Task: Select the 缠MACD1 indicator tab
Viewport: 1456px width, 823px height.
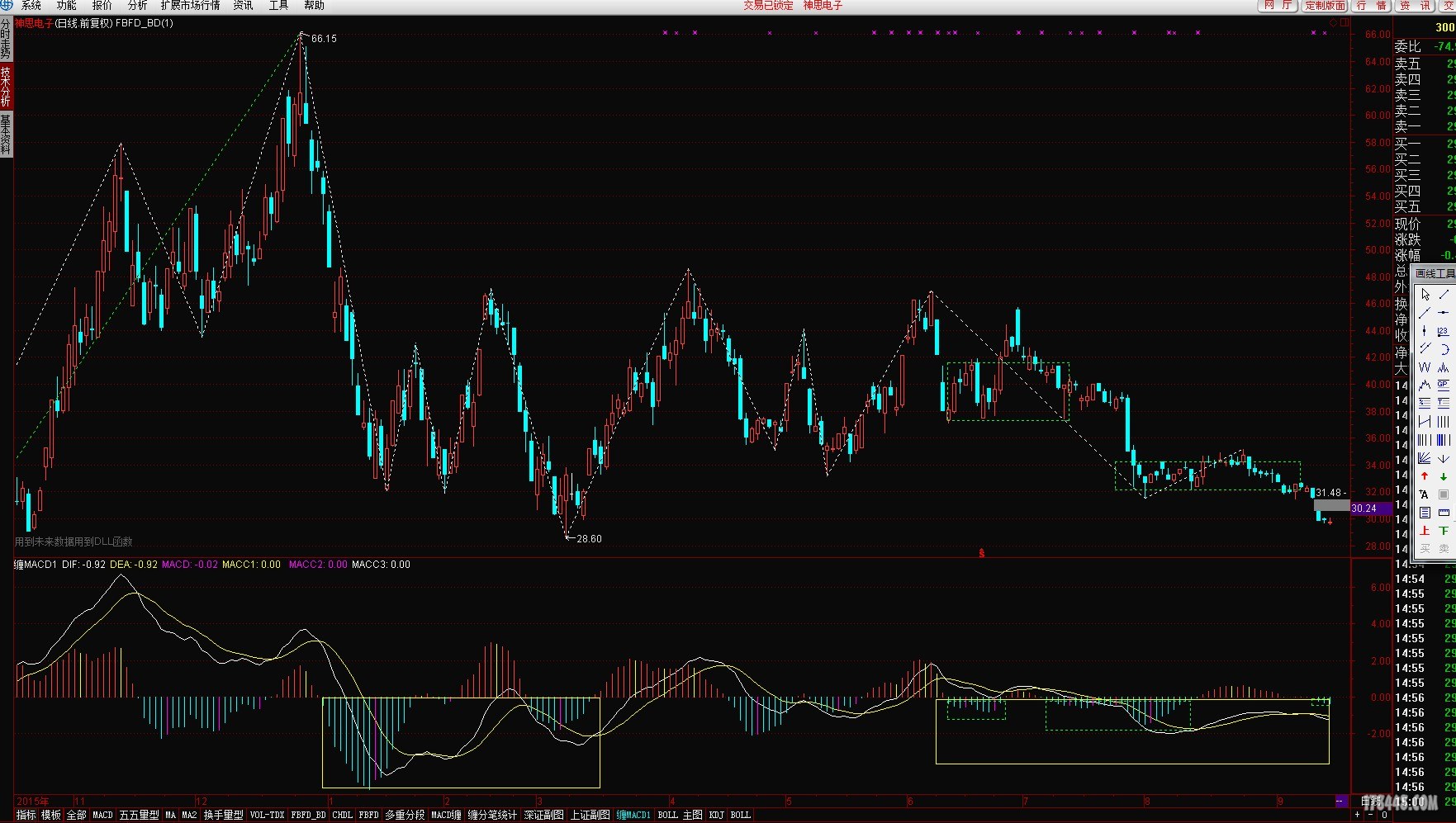Action: tap(633, 815)
